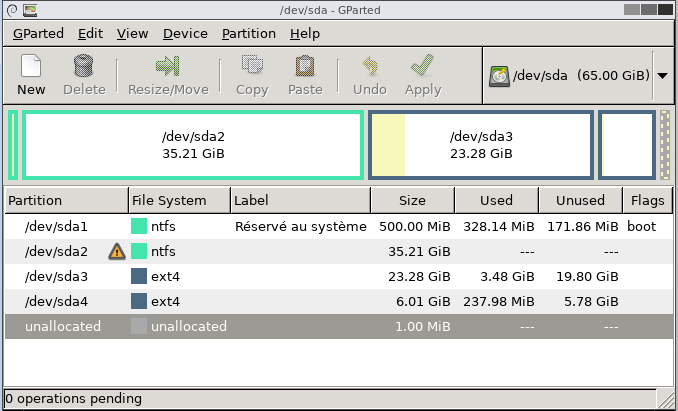Open the device selector showing 65.00 GiB

click(569, 76)
